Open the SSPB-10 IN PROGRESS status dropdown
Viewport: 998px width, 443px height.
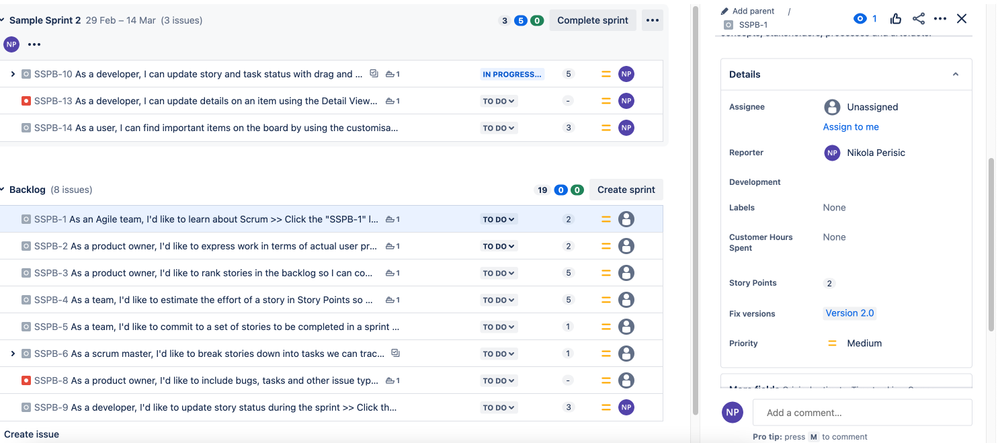pyautogui.click(x=512, y=74)
